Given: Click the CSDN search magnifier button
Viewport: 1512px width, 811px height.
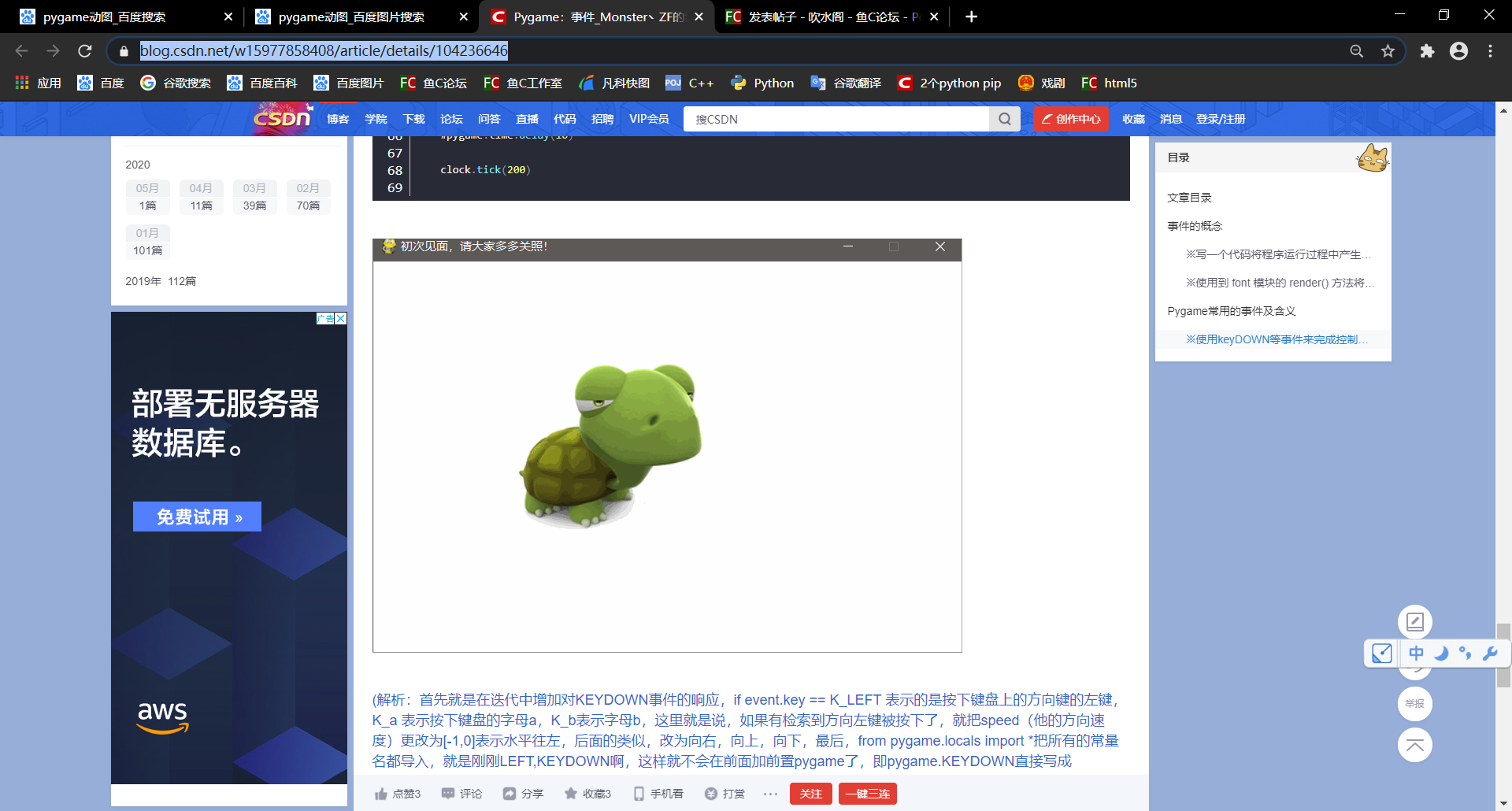Looking at the screenshot, I should pyautogui.click(x=1005, y=119).
